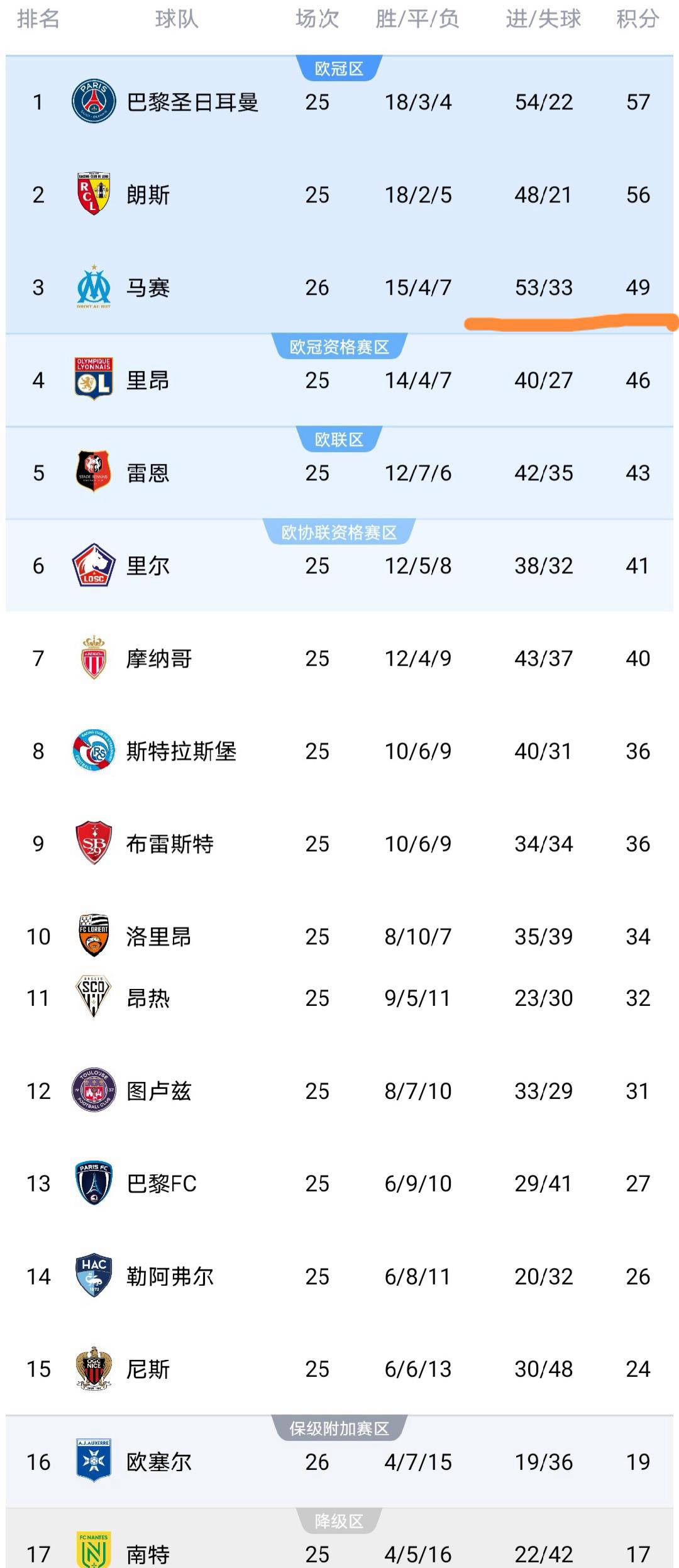Image resolution: width=679 pixels, height=1568 pixels.
Task: Tap the RC Lens team logo
Action: coord(94,194)
